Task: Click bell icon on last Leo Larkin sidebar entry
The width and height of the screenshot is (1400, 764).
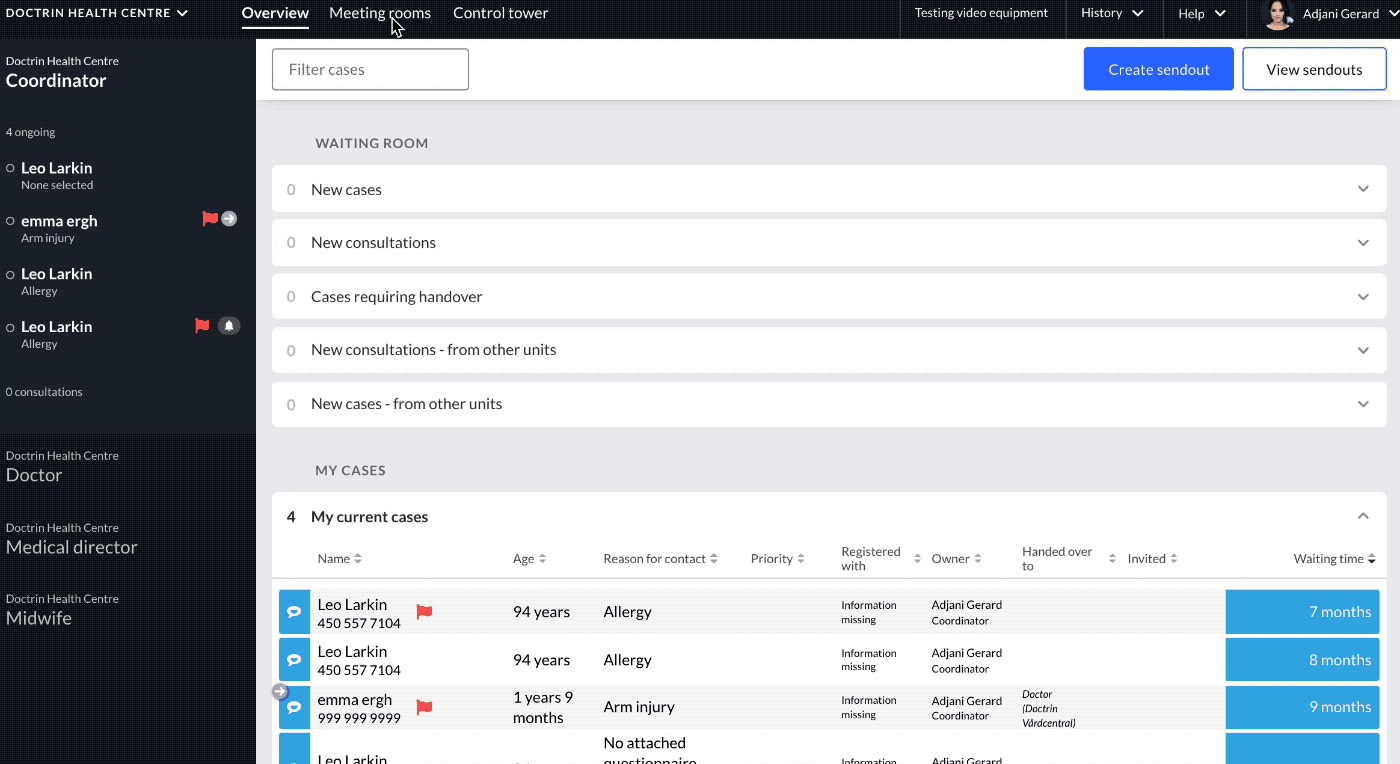Action: point(229,326)
